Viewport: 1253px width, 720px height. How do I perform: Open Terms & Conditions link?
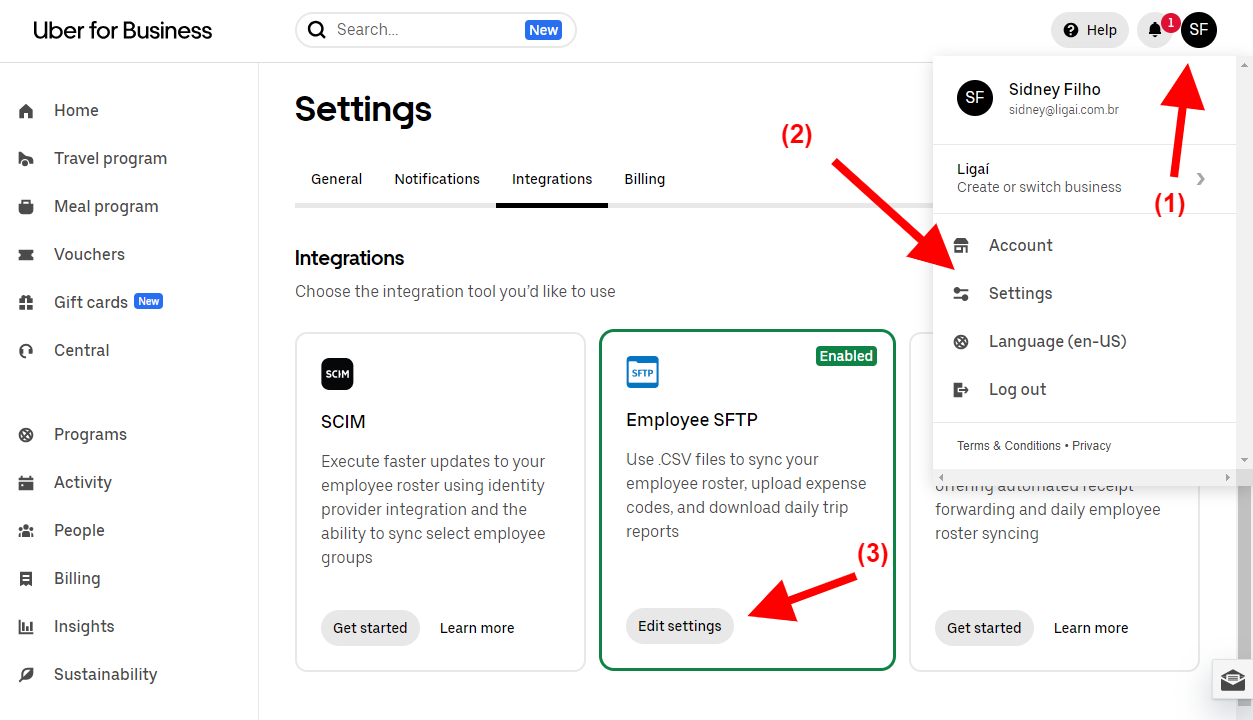(1008, 446)
